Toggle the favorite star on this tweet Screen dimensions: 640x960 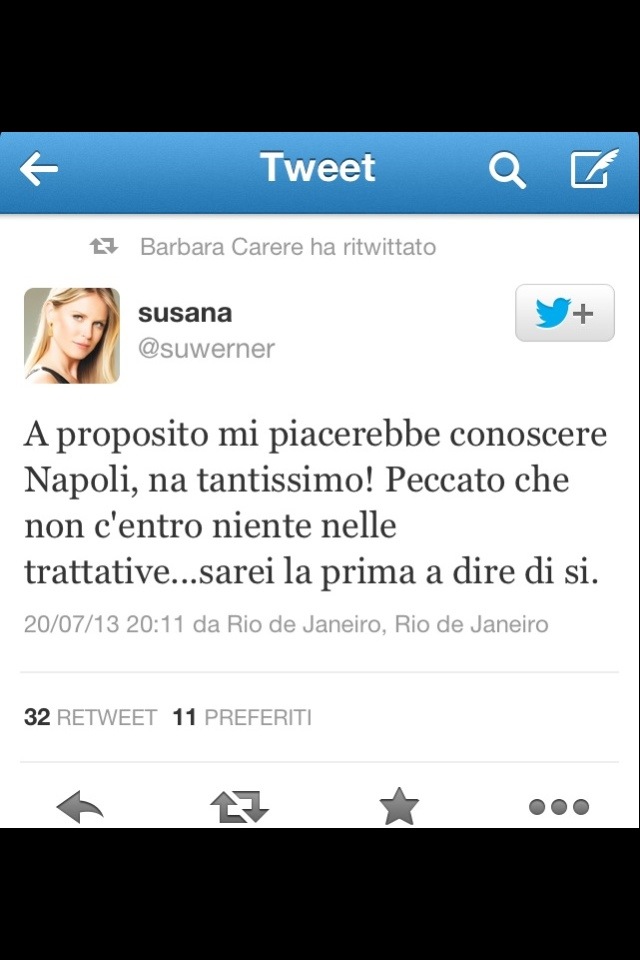399,806
